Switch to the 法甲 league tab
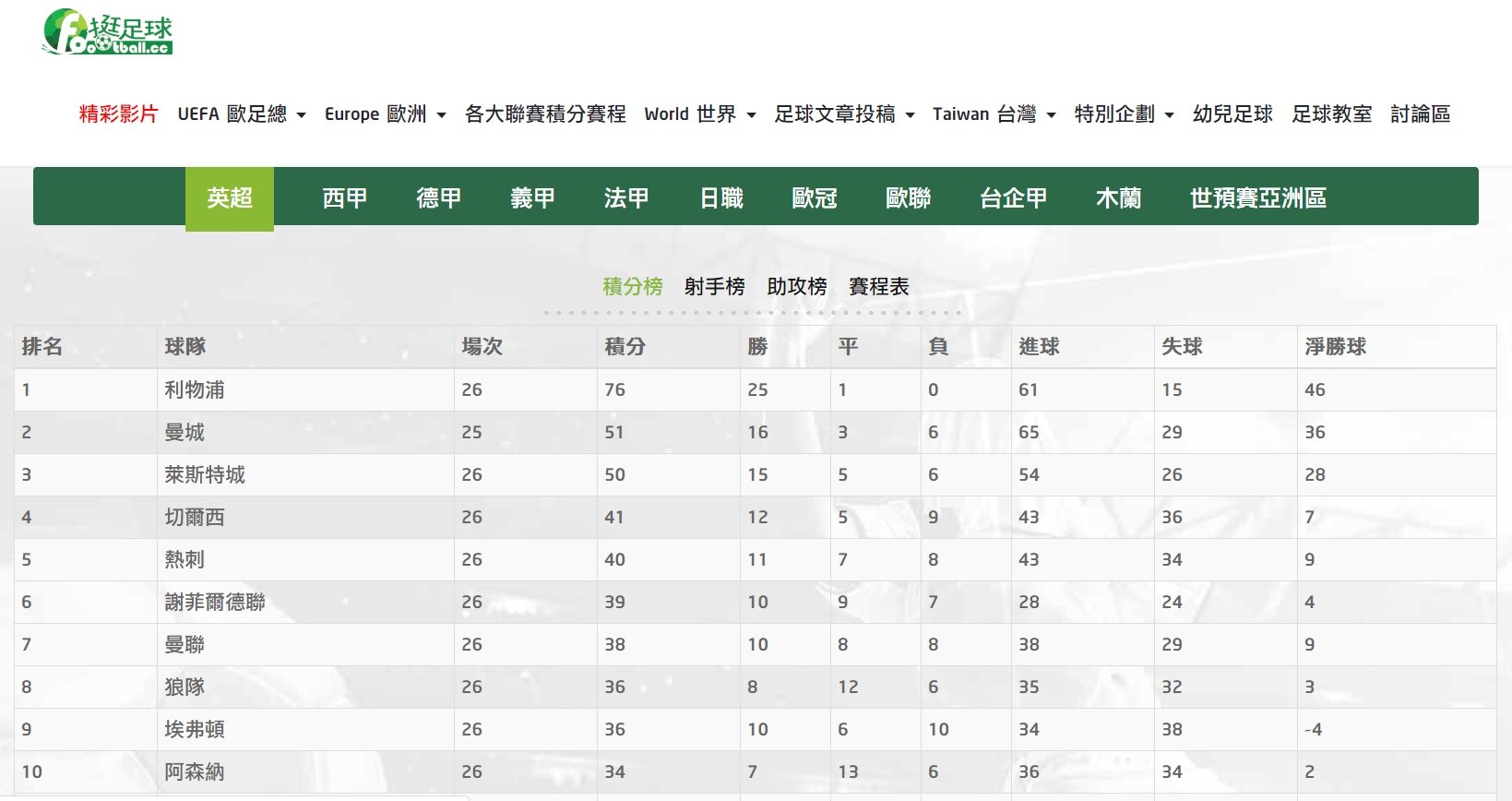Image resolution: width=1512 pixels, height=801 pixels. 626,198
